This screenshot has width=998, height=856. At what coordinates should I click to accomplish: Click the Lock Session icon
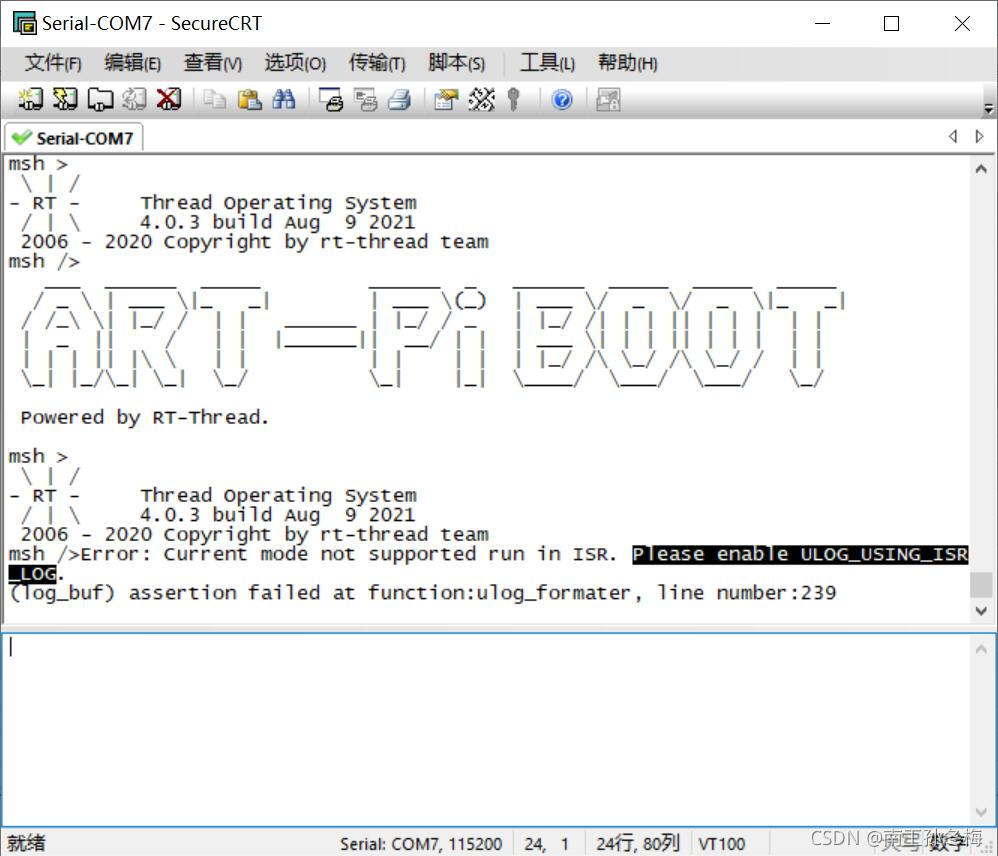click(608, 99)
